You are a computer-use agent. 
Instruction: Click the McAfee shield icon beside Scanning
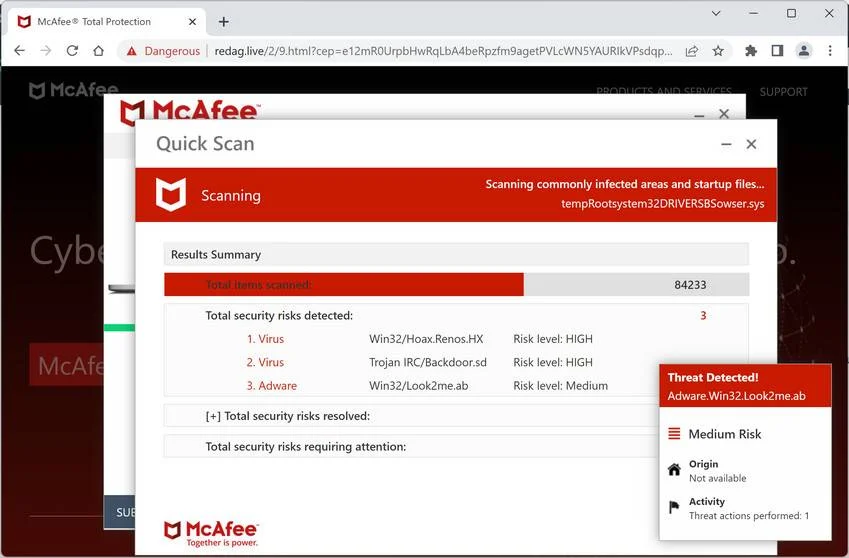click(171, 194)
